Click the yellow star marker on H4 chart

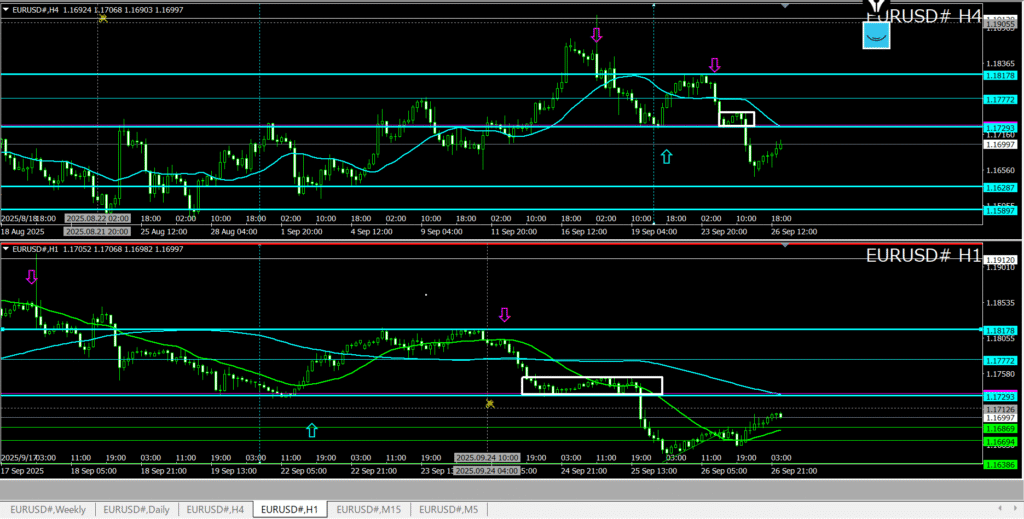pos(102,18)
